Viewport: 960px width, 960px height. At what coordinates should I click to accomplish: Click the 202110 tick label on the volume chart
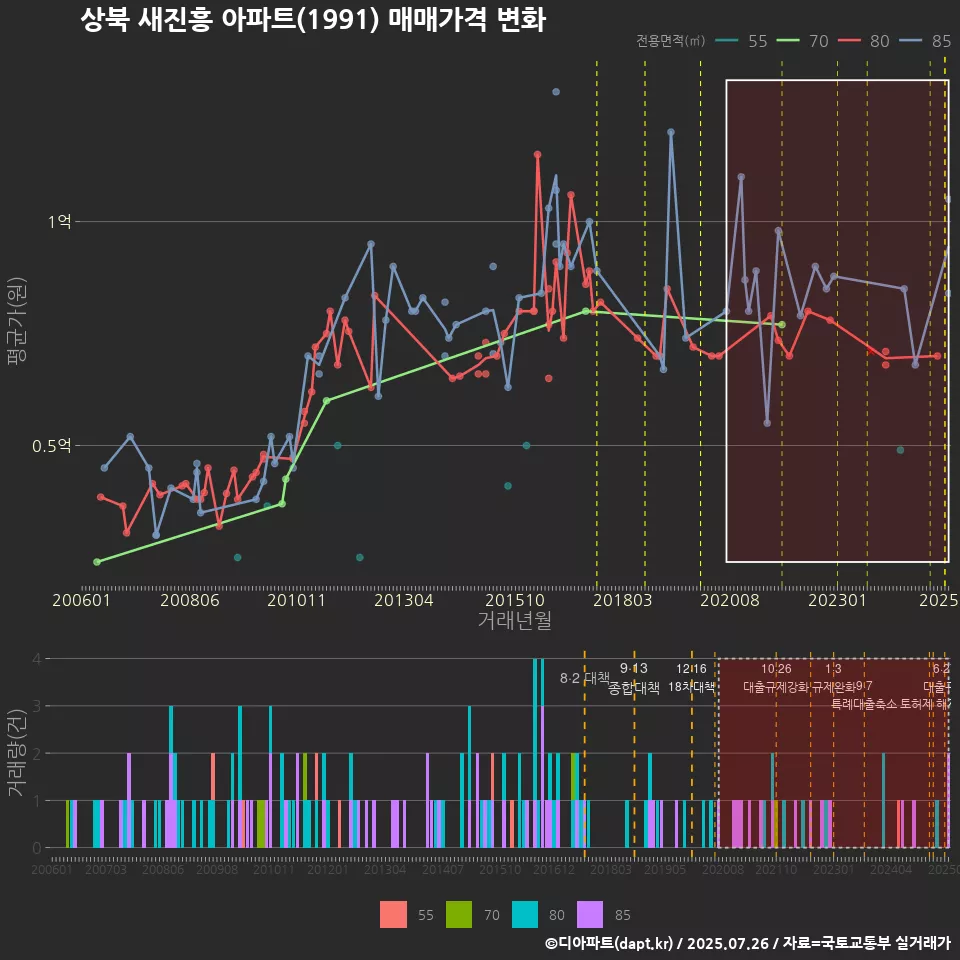pyautogui.click(x=776, y=869)
